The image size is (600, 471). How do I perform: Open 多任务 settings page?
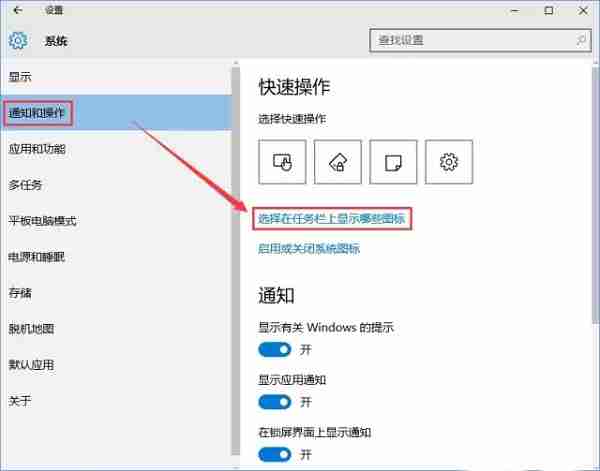(x=116, y=185)
